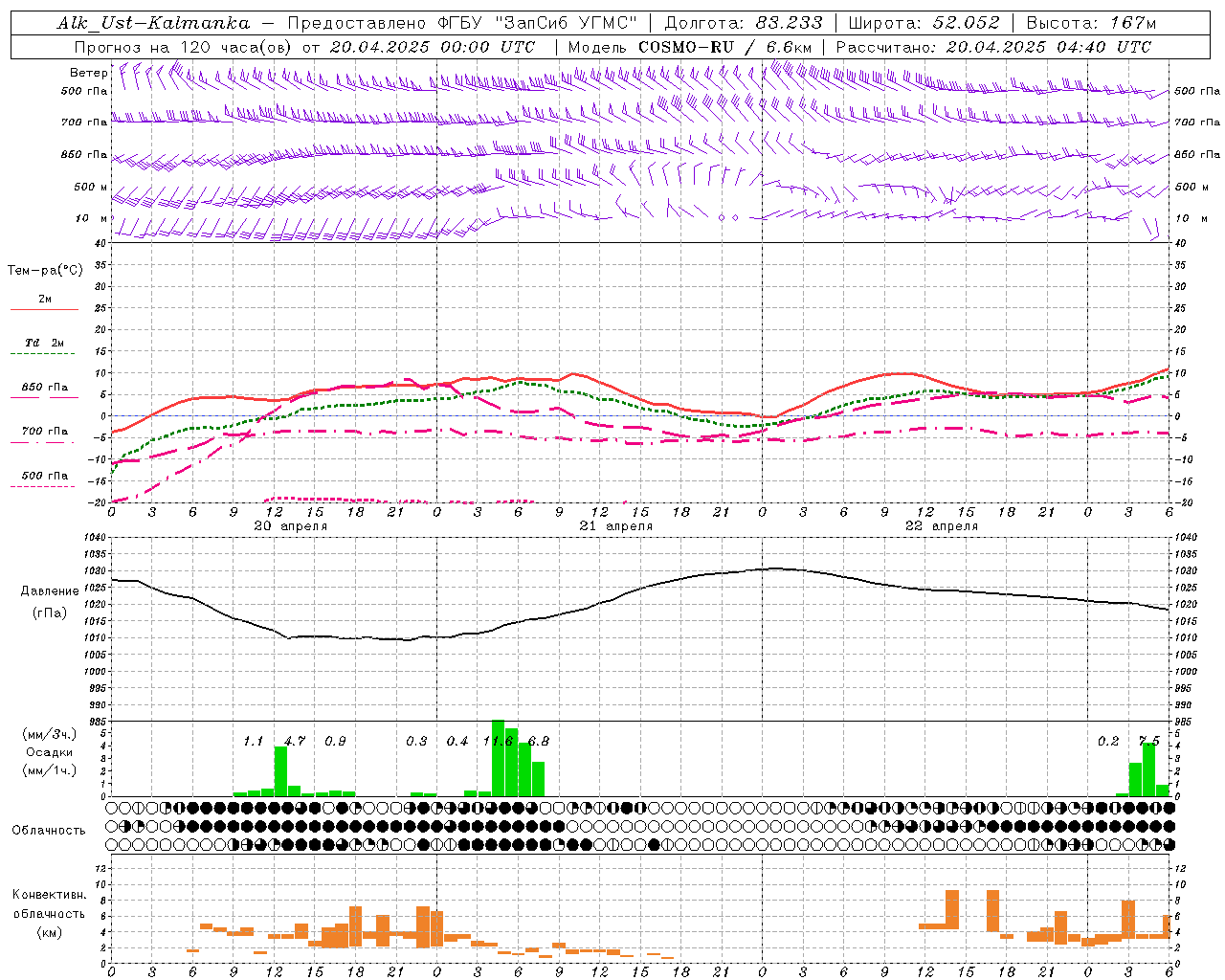Click the precipitation total 7.5
This screenshot has height=980, width=1225.
coord(1148,742)
